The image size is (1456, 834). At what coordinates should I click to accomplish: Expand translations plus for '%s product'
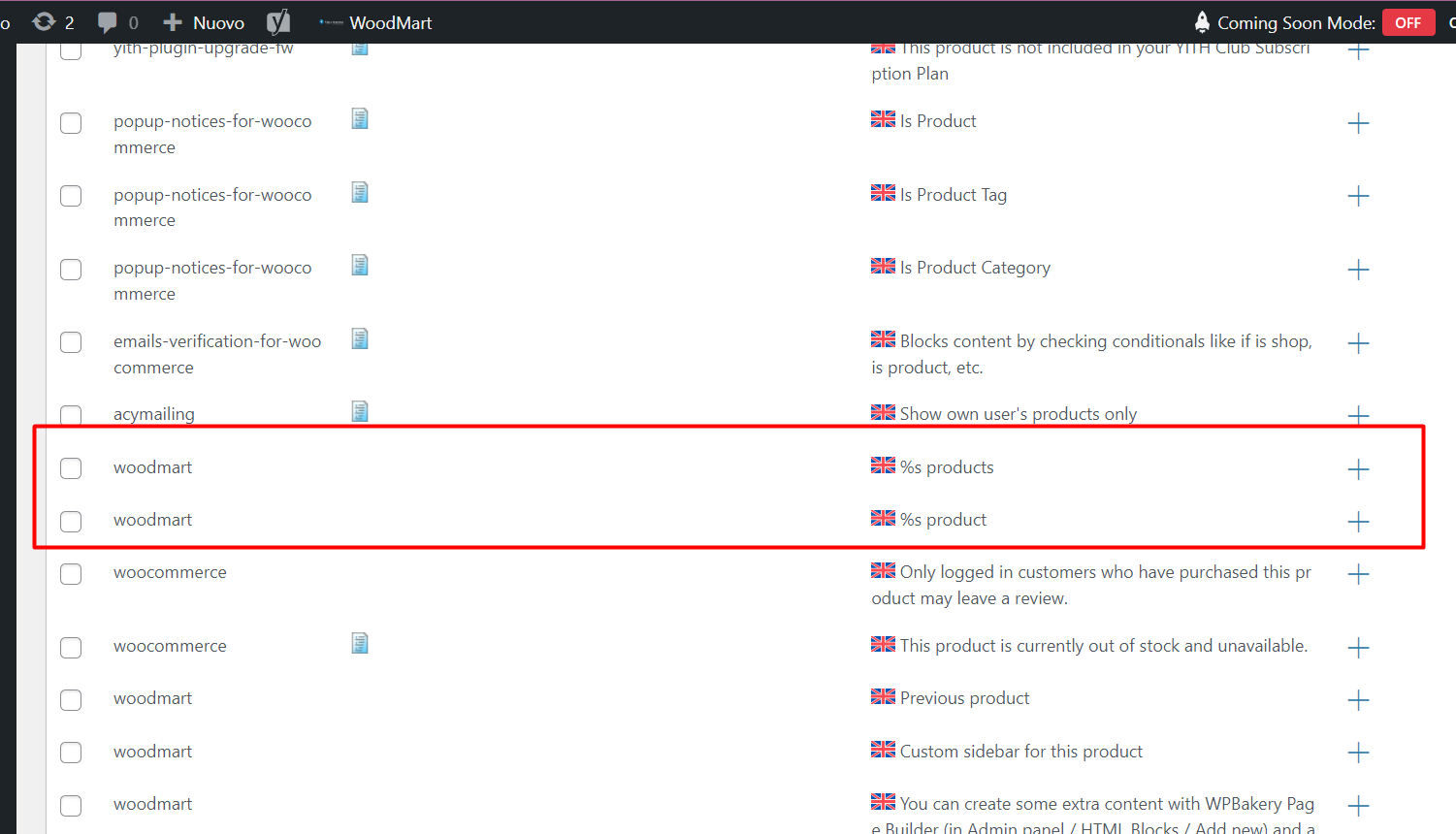point(1358,522)
